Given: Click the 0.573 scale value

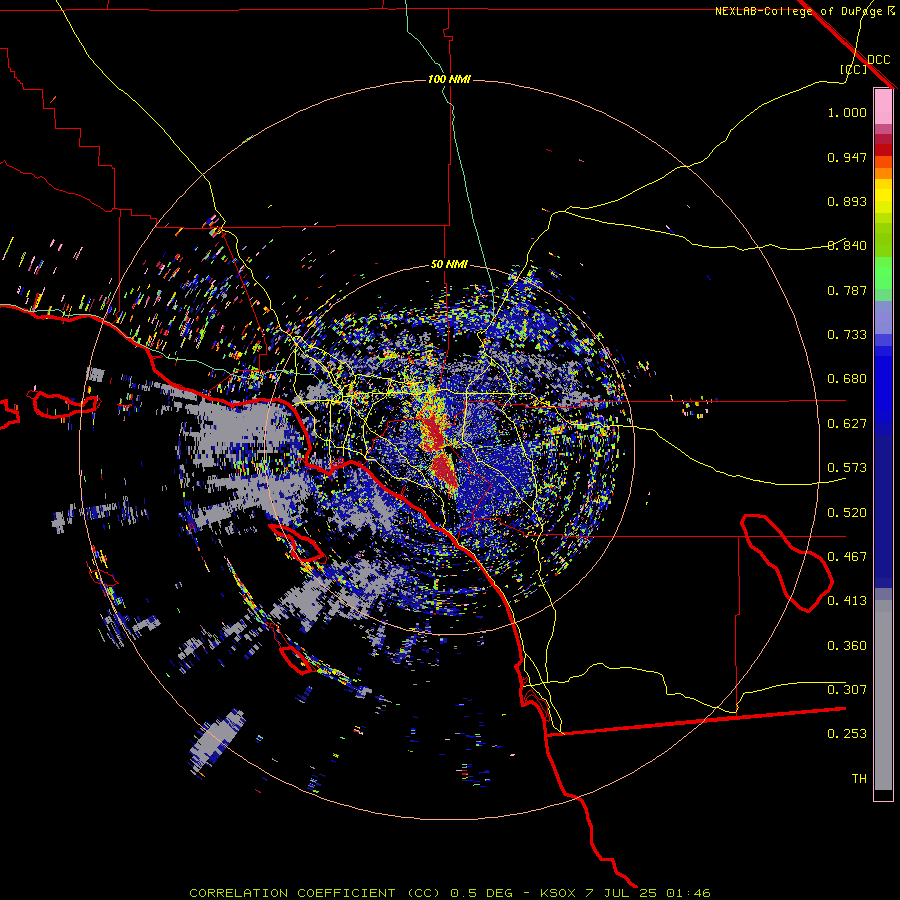Looking at the screenshot, I should point(847,468).
